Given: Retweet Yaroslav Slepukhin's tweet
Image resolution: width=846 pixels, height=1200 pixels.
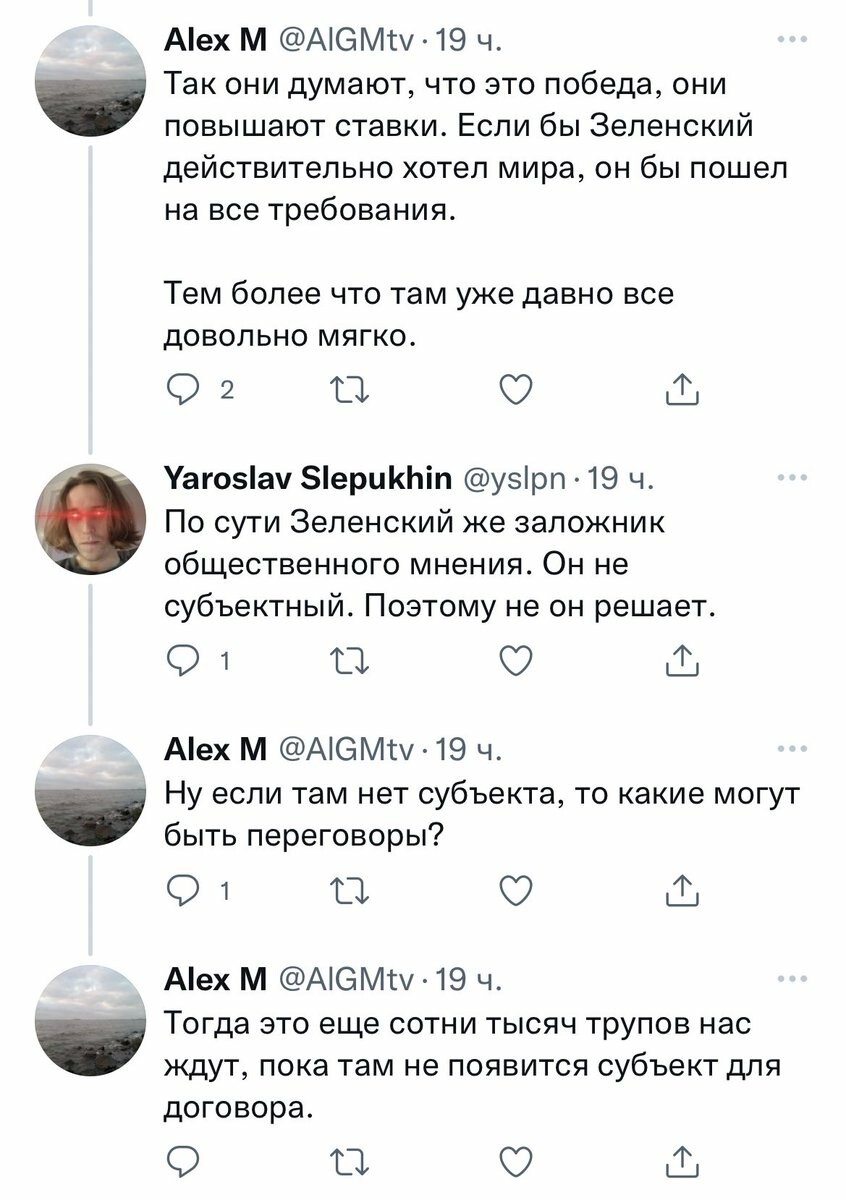Looking at the screenshot, I should pos(345,660).
